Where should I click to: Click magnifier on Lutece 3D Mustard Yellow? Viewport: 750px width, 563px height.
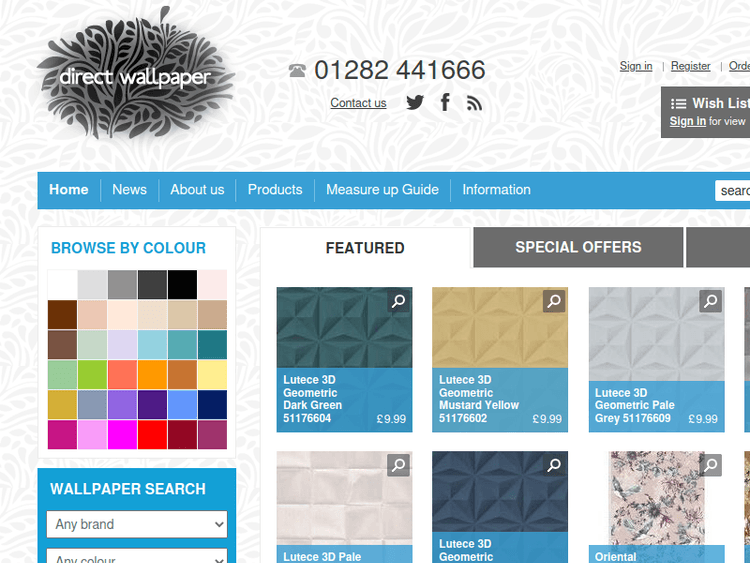(554, 301)
